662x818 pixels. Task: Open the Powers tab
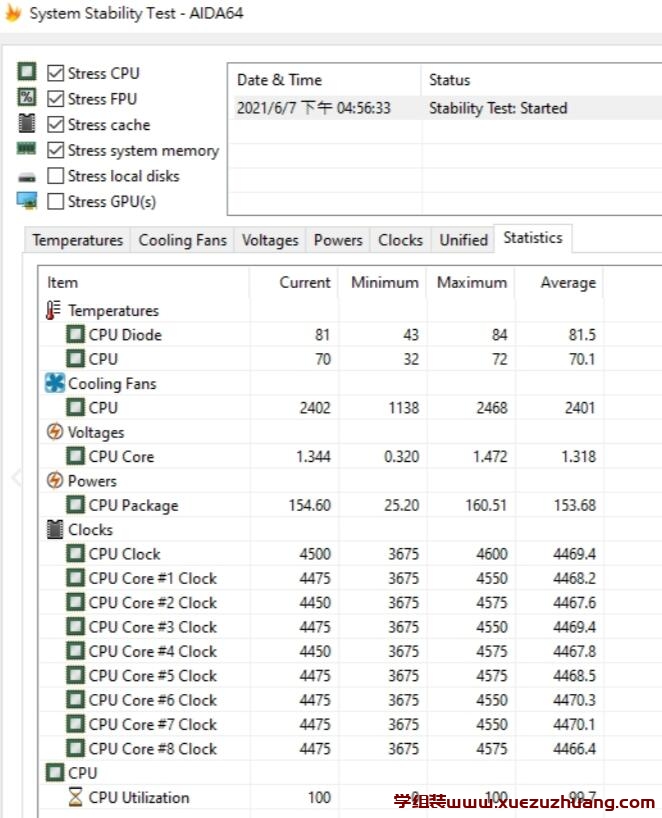tap(338, 240)
